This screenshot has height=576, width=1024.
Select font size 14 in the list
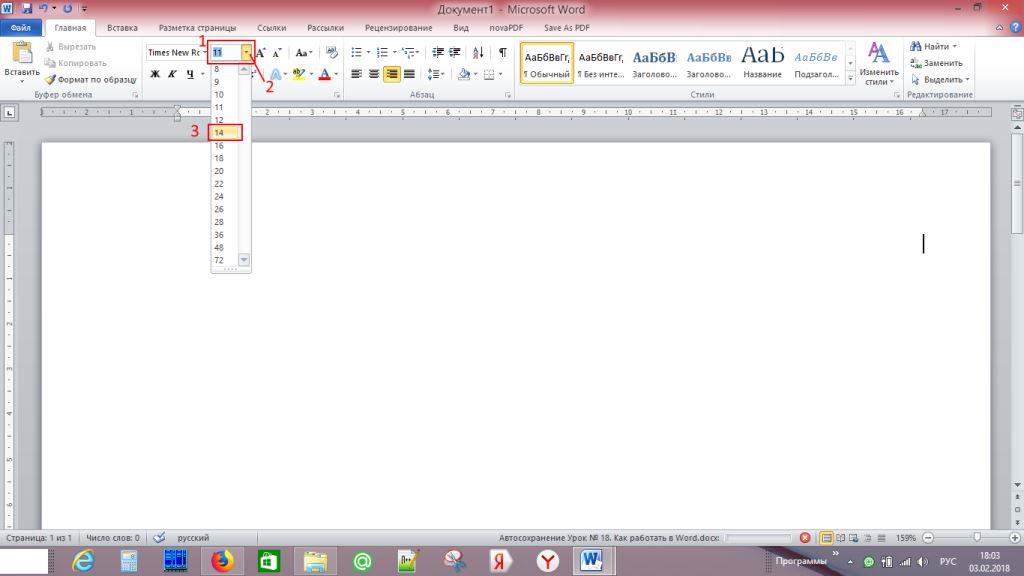(225, 133)
